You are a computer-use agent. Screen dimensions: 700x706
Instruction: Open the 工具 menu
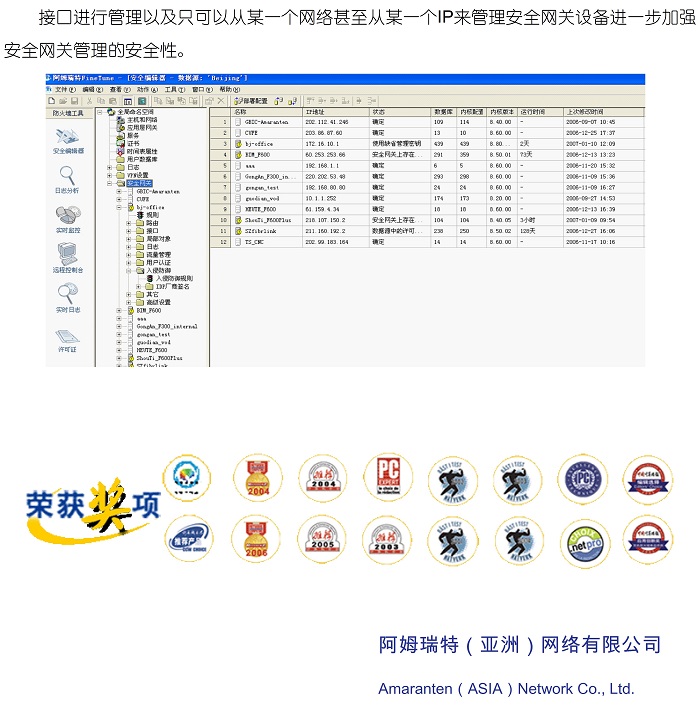(x=175, y=90)
